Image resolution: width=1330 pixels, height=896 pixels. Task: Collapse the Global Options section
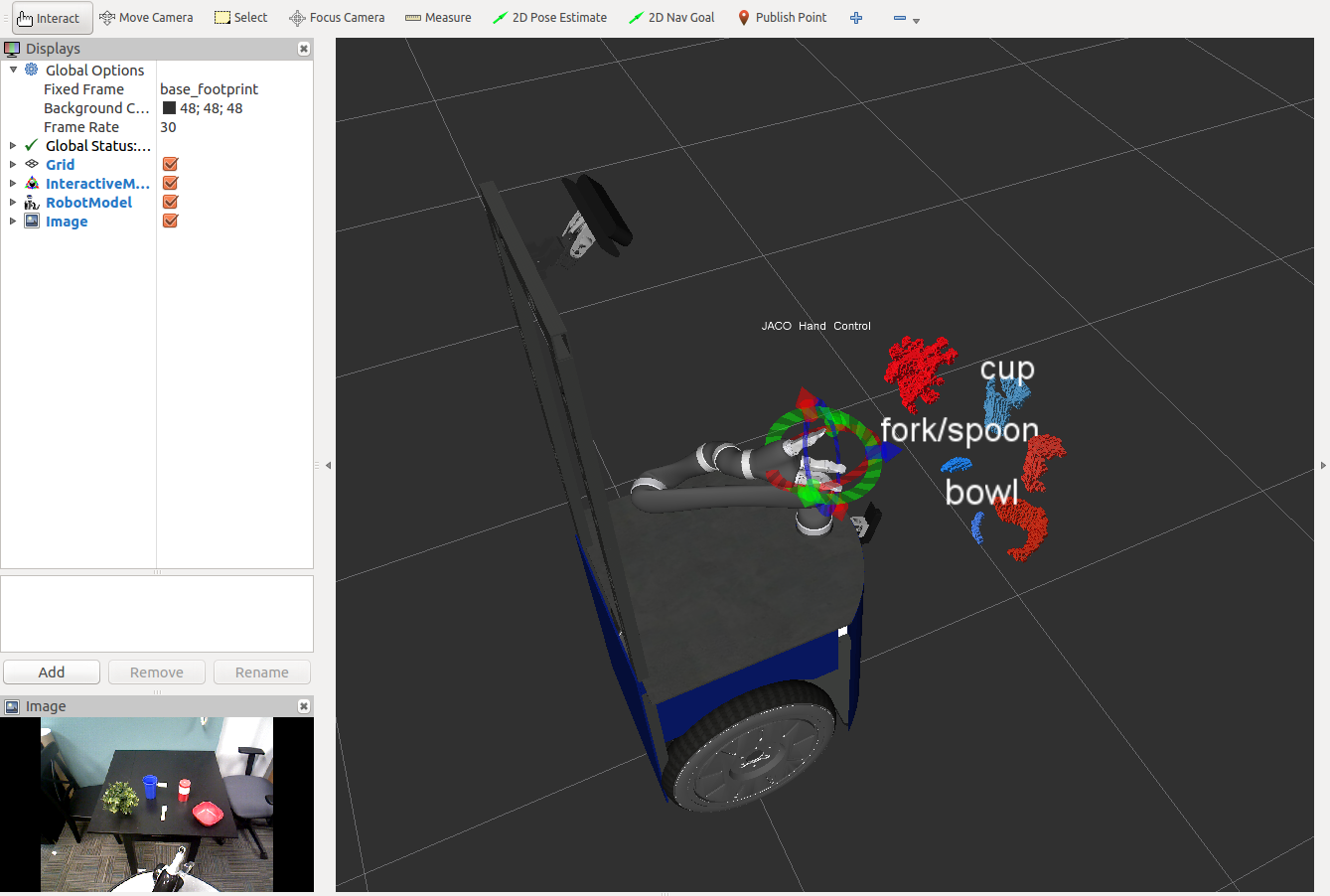(x=13, y=71)
